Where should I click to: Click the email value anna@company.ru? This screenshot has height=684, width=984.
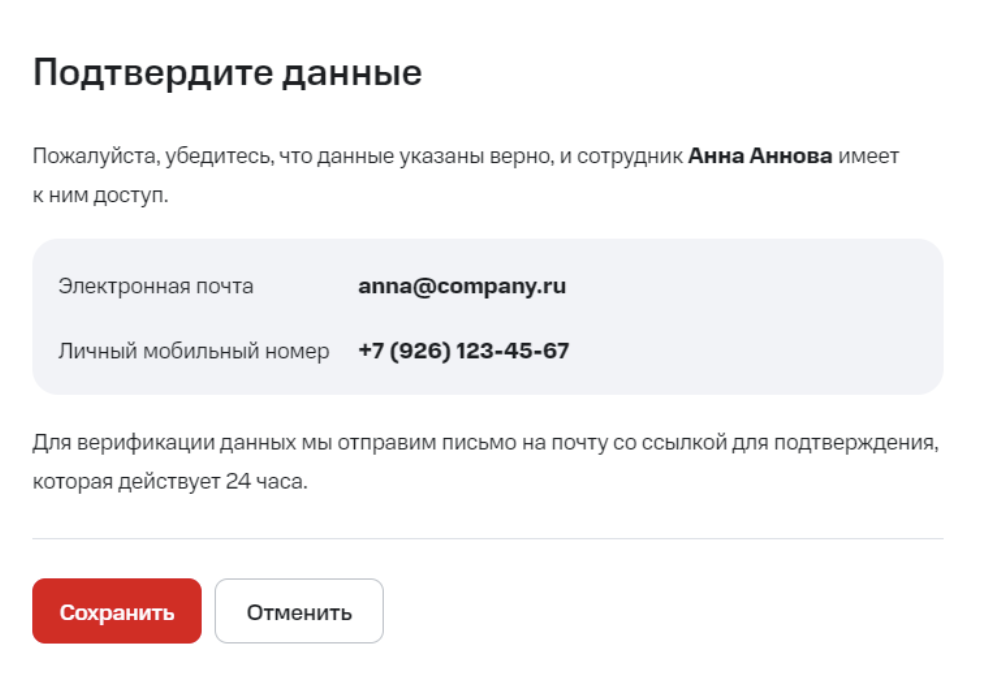coord(462,286)
